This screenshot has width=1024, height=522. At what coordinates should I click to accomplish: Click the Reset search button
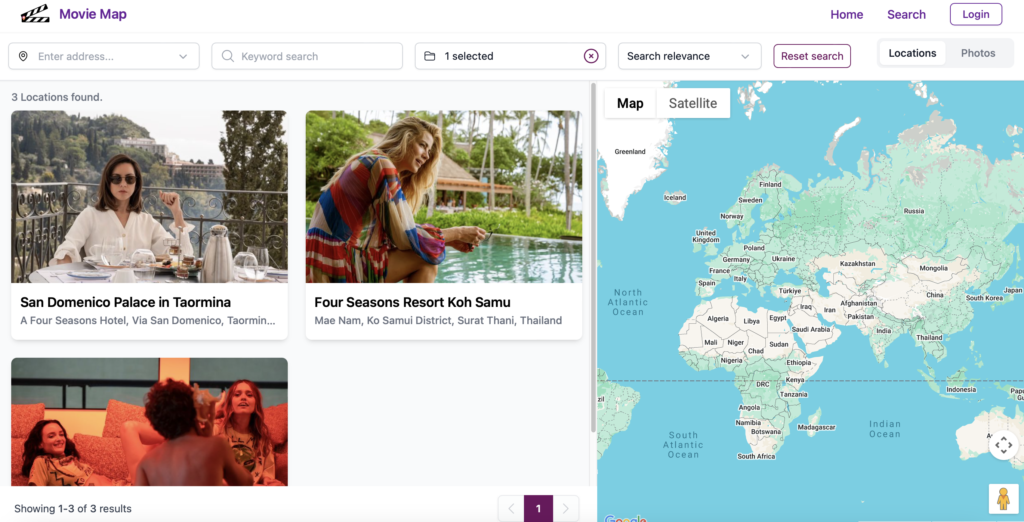812,56
